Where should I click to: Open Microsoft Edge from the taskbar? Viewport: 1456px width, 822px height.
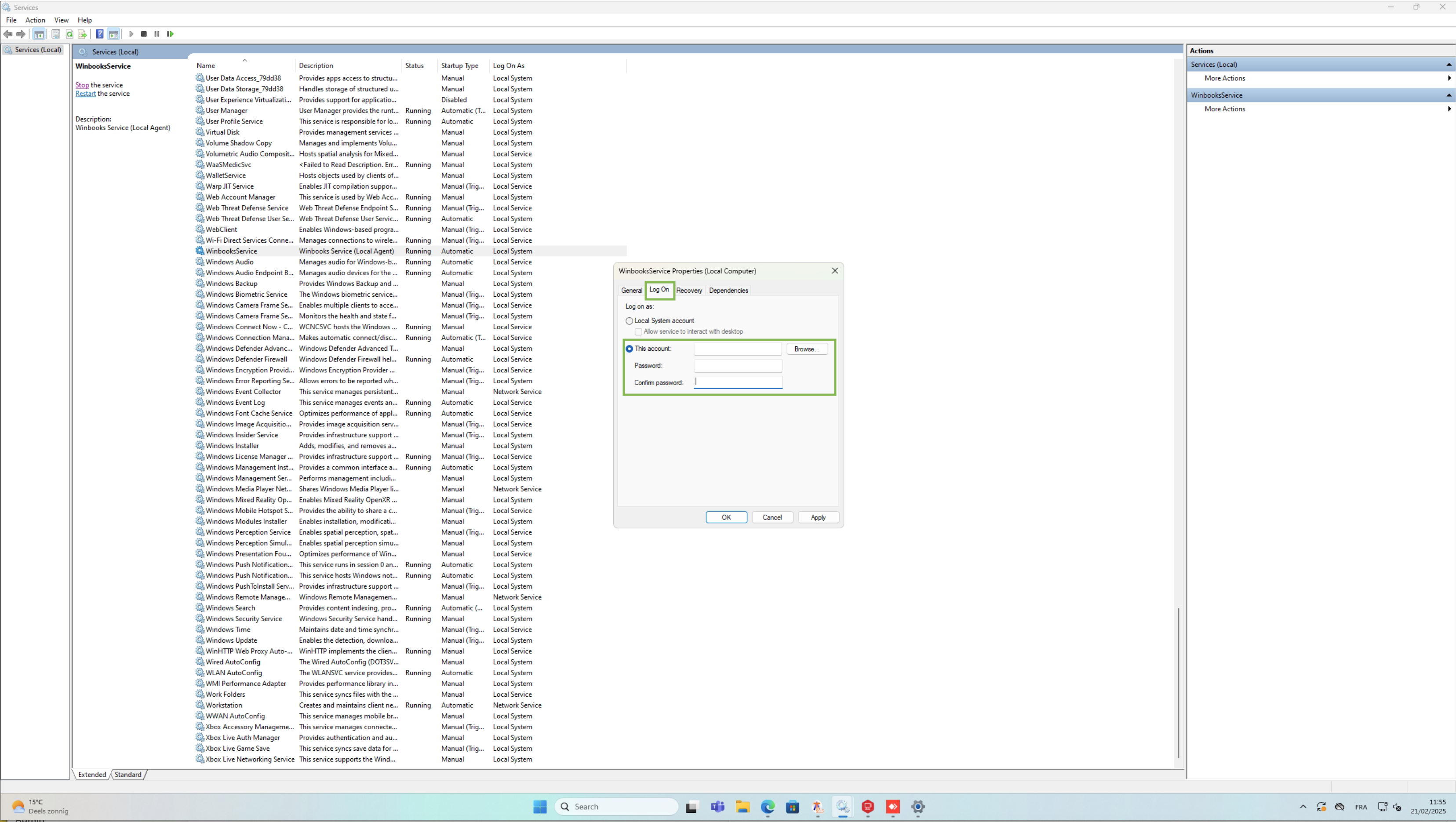(x=767, y=807)
